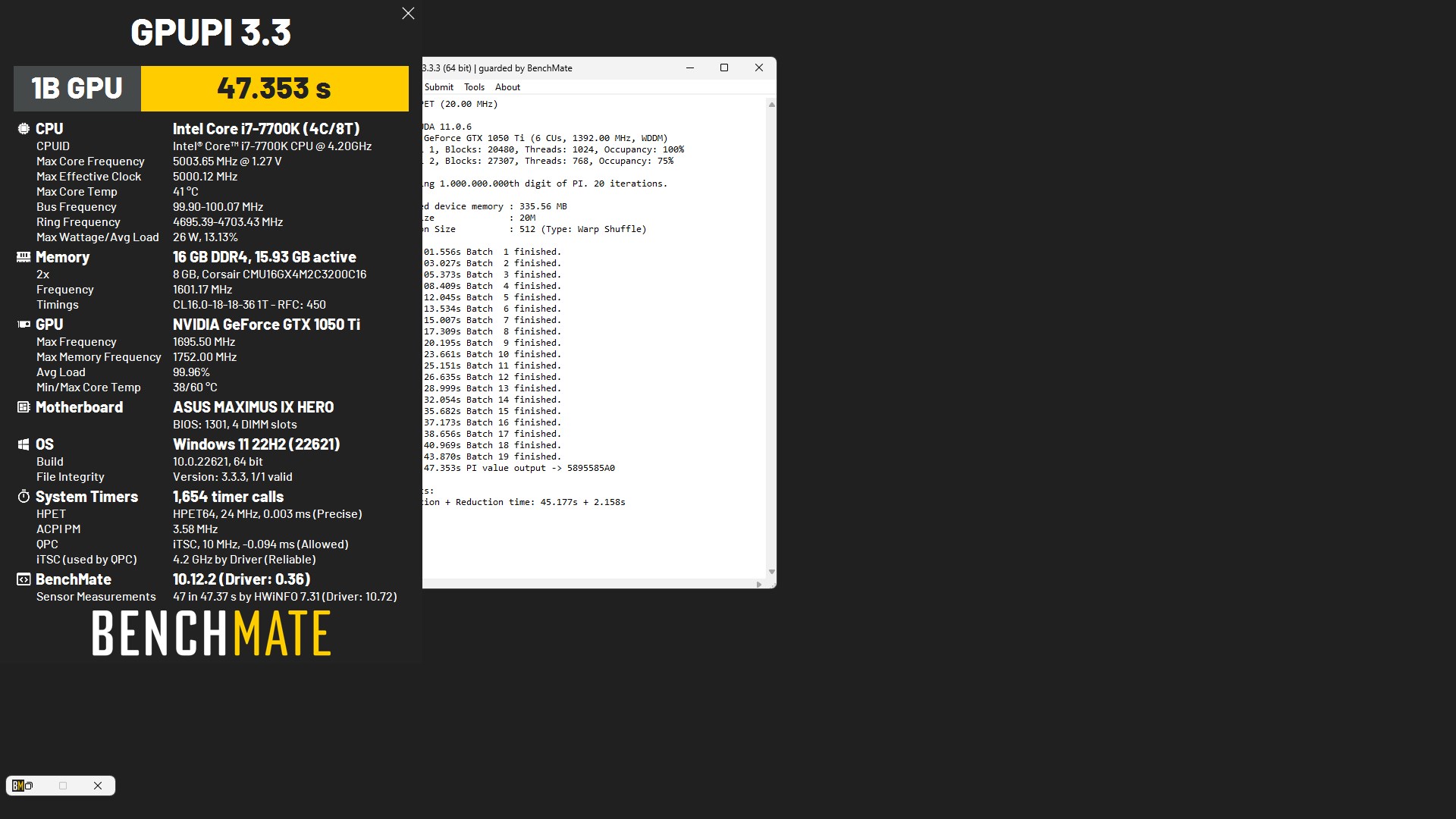Click the 4.2 GHz by Driver (Reliable) value

click(244, 560)
